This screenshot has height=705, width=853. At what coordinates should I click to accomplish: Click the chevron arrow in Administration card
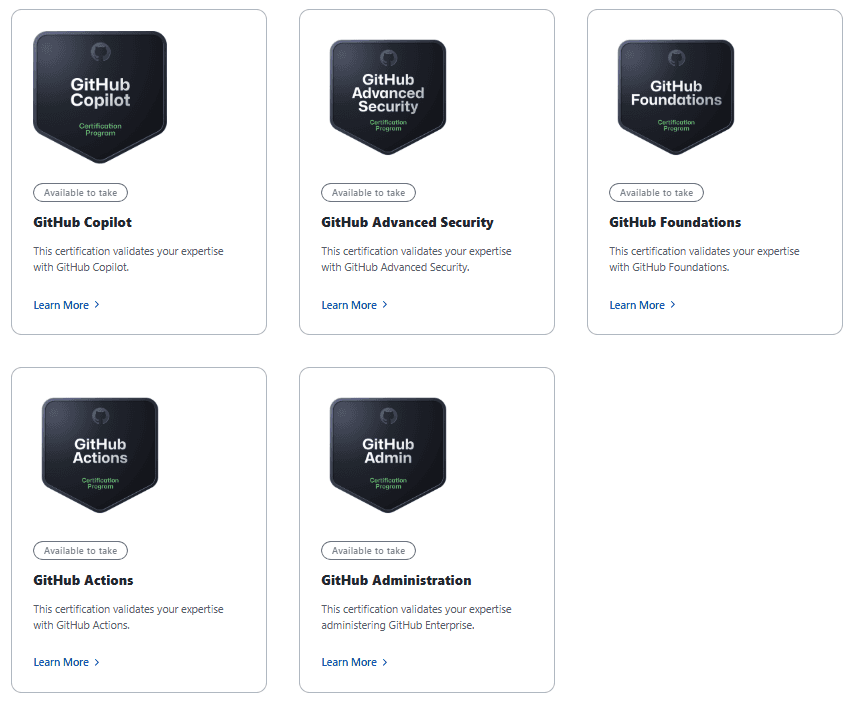coord(385,662)
